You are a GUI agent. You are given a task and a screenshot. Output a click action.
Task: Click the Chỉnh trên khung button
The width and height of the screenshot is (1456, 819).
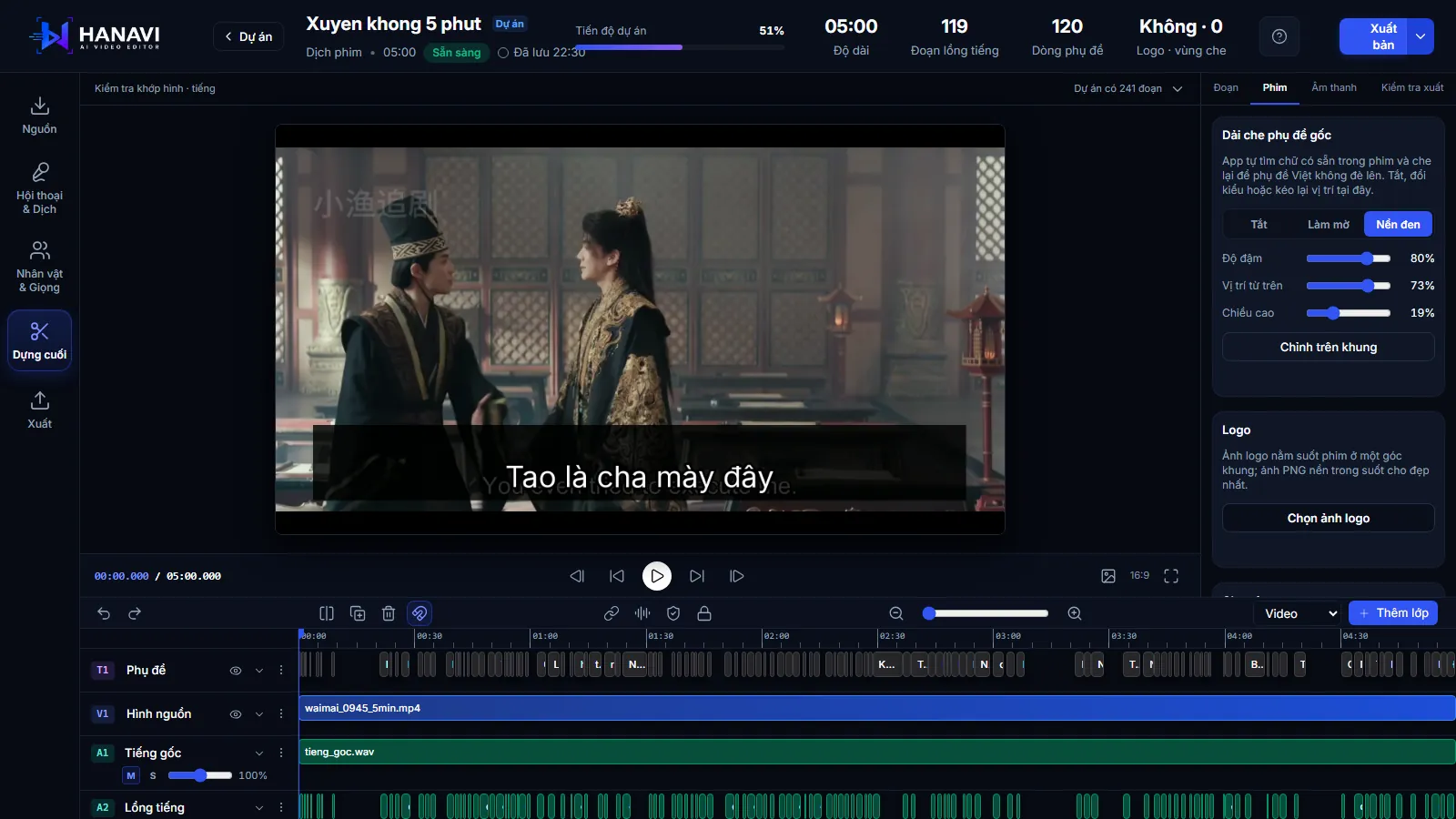[x=1329, y=347]
